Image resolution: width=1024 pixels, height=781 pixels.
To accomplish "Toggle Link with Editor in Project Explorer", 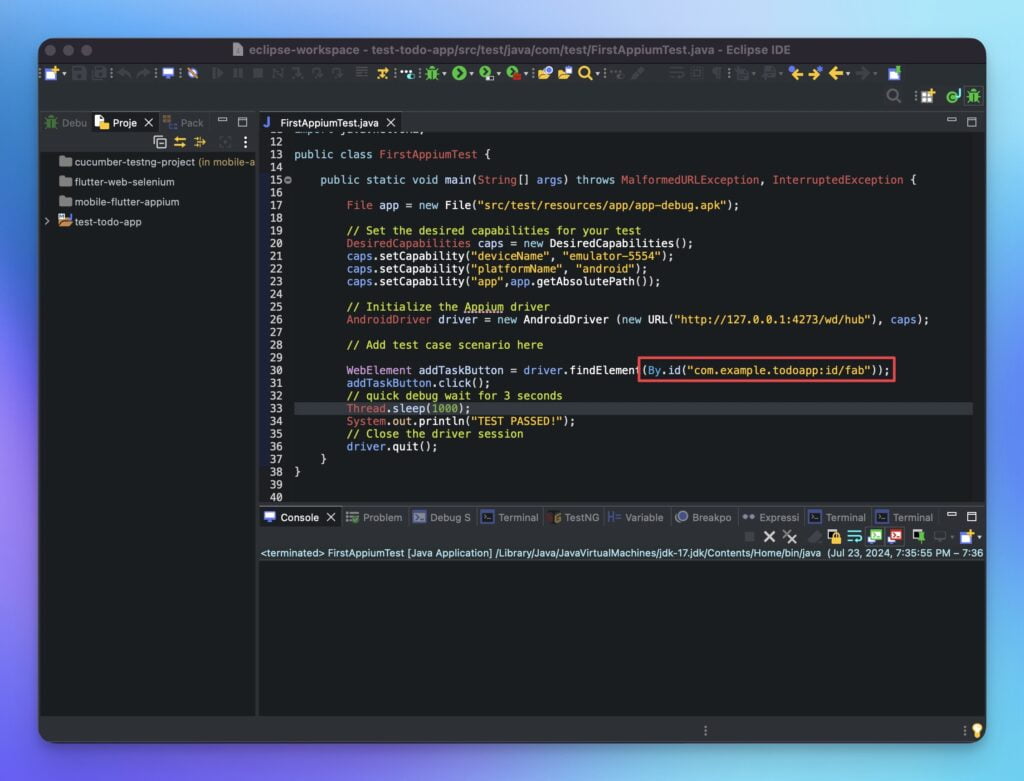I will 180,142.
